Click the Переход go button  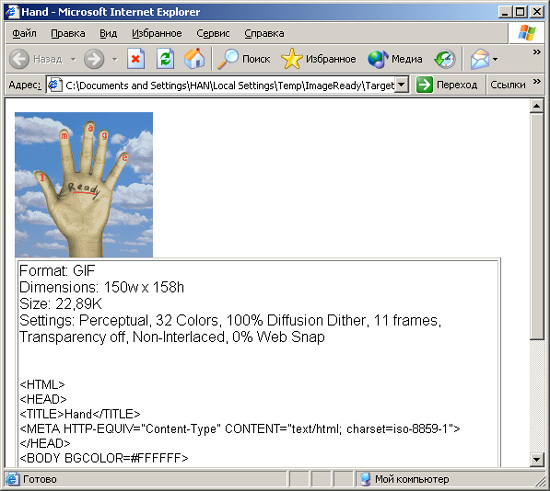(x=446, y=85)
